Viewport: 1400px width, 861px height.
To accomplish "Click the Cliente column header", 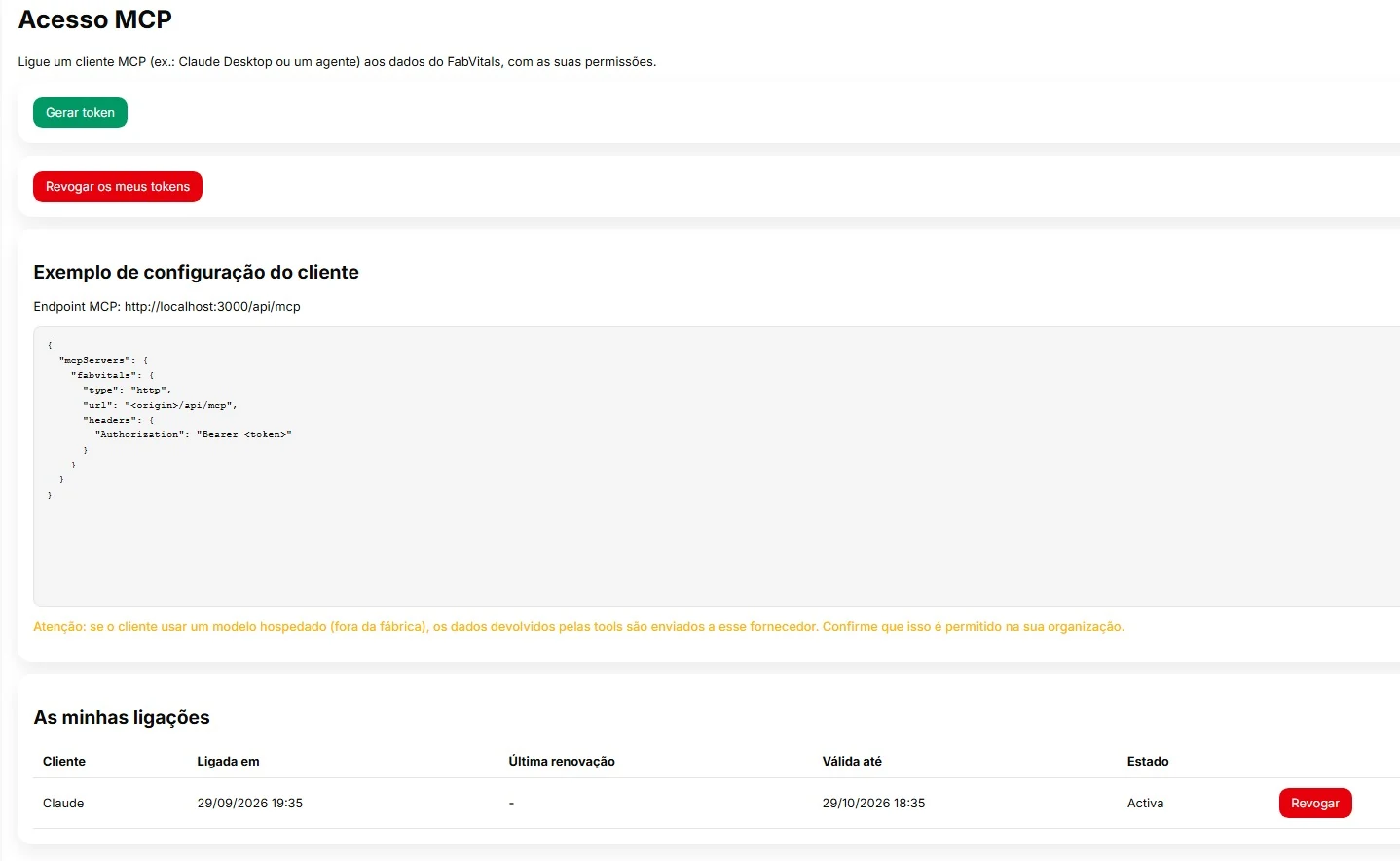I will click(64, 762).
